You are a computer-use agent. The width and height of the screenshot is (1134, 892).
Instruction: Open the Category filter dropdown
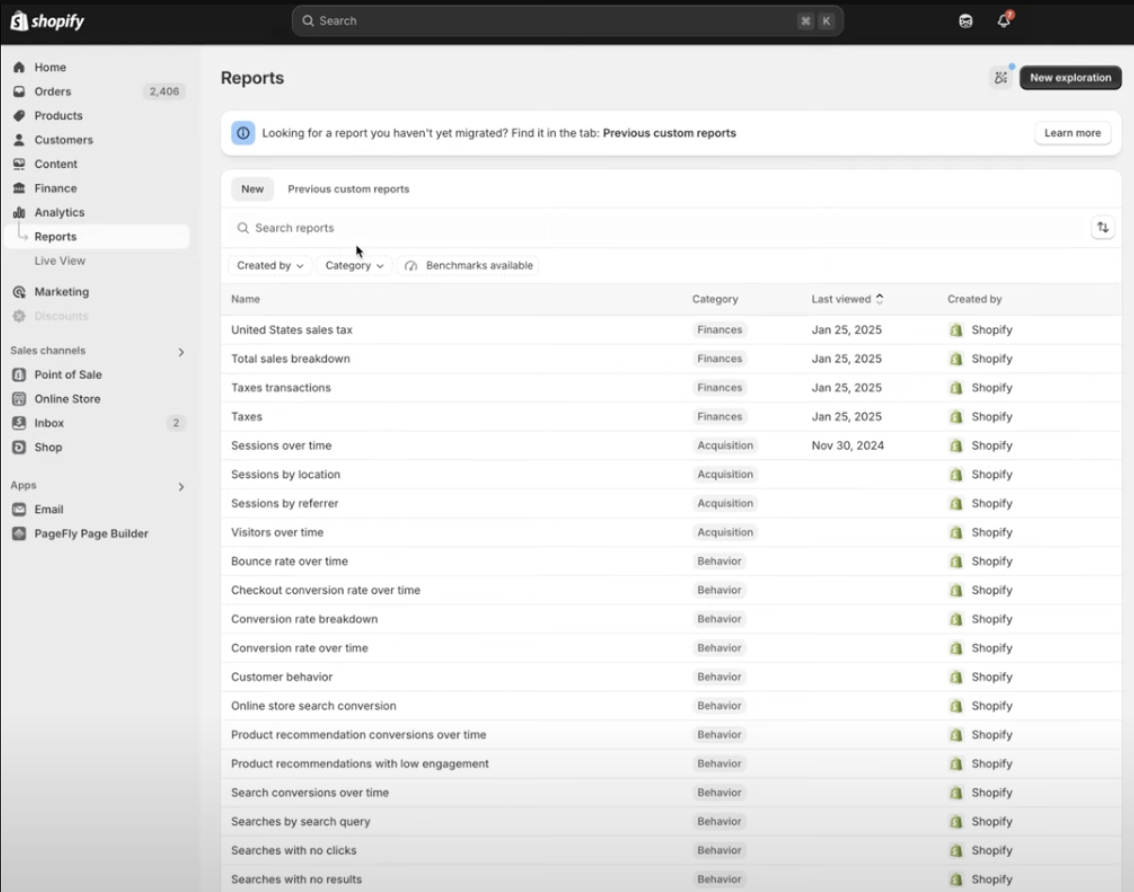pos(354,265)
